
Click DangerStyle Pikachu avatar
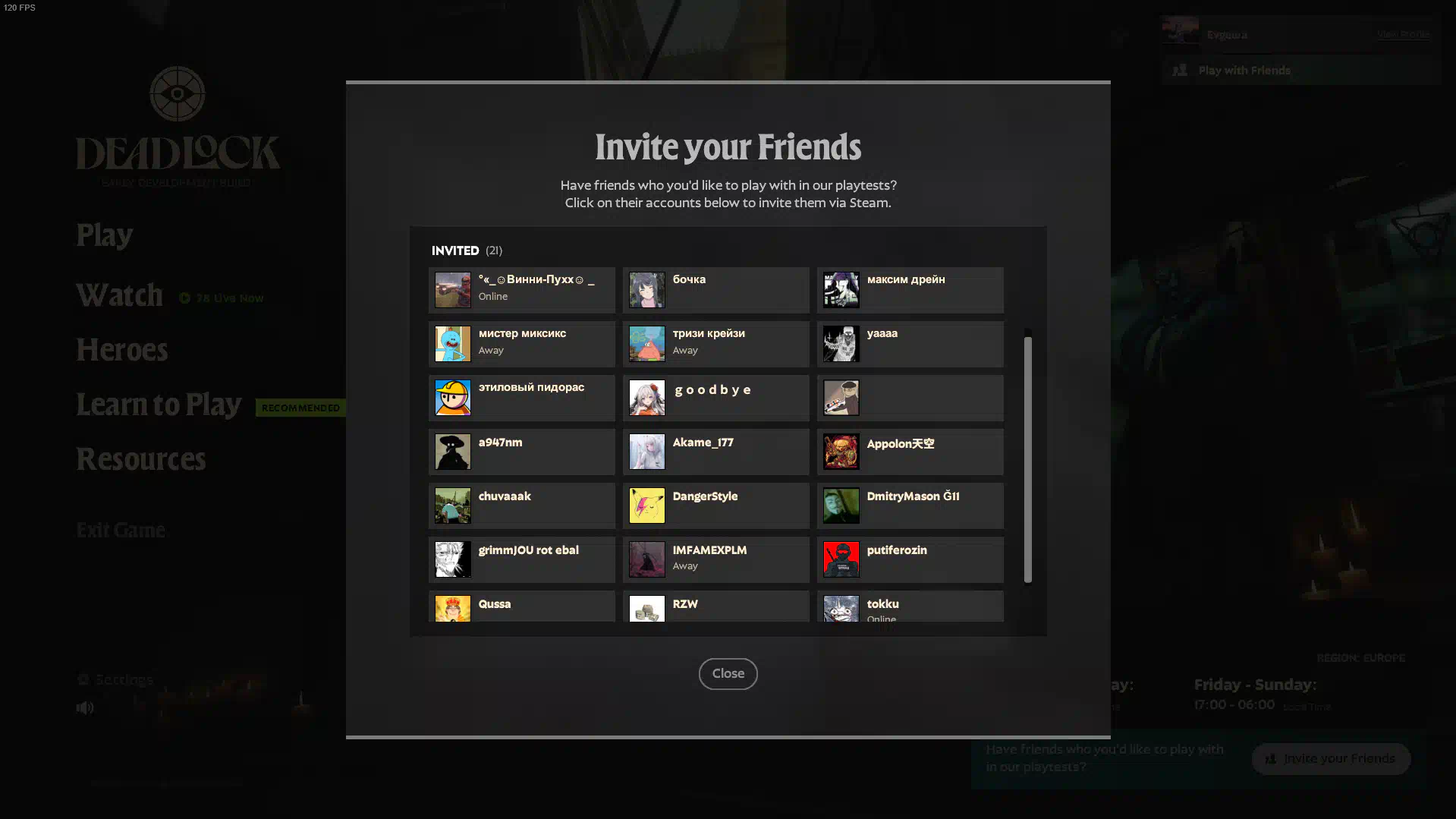pyautogui.click(x=646, y=506)
